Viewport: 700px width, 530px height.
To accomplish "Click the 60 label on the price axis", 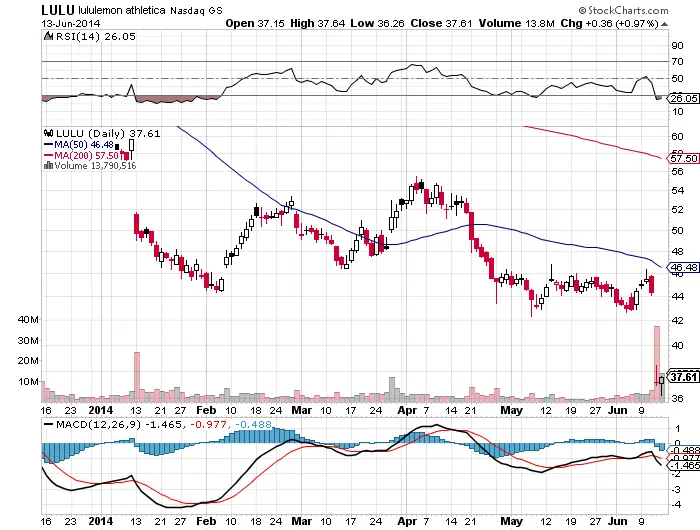I will 677,136.
